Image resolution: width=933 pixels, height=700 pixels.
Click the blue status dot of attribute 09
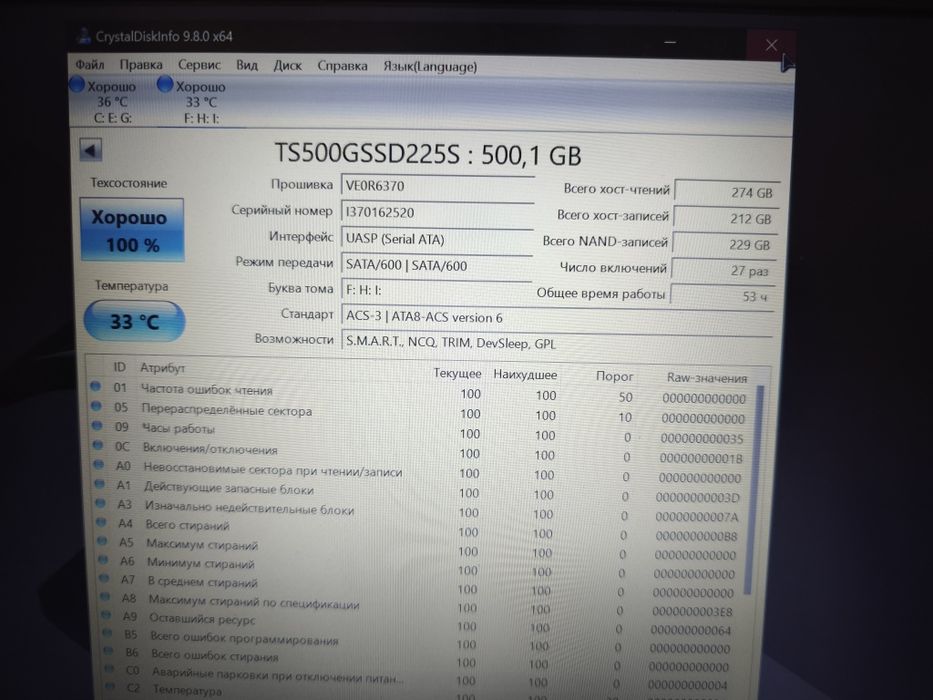[97, 425]
